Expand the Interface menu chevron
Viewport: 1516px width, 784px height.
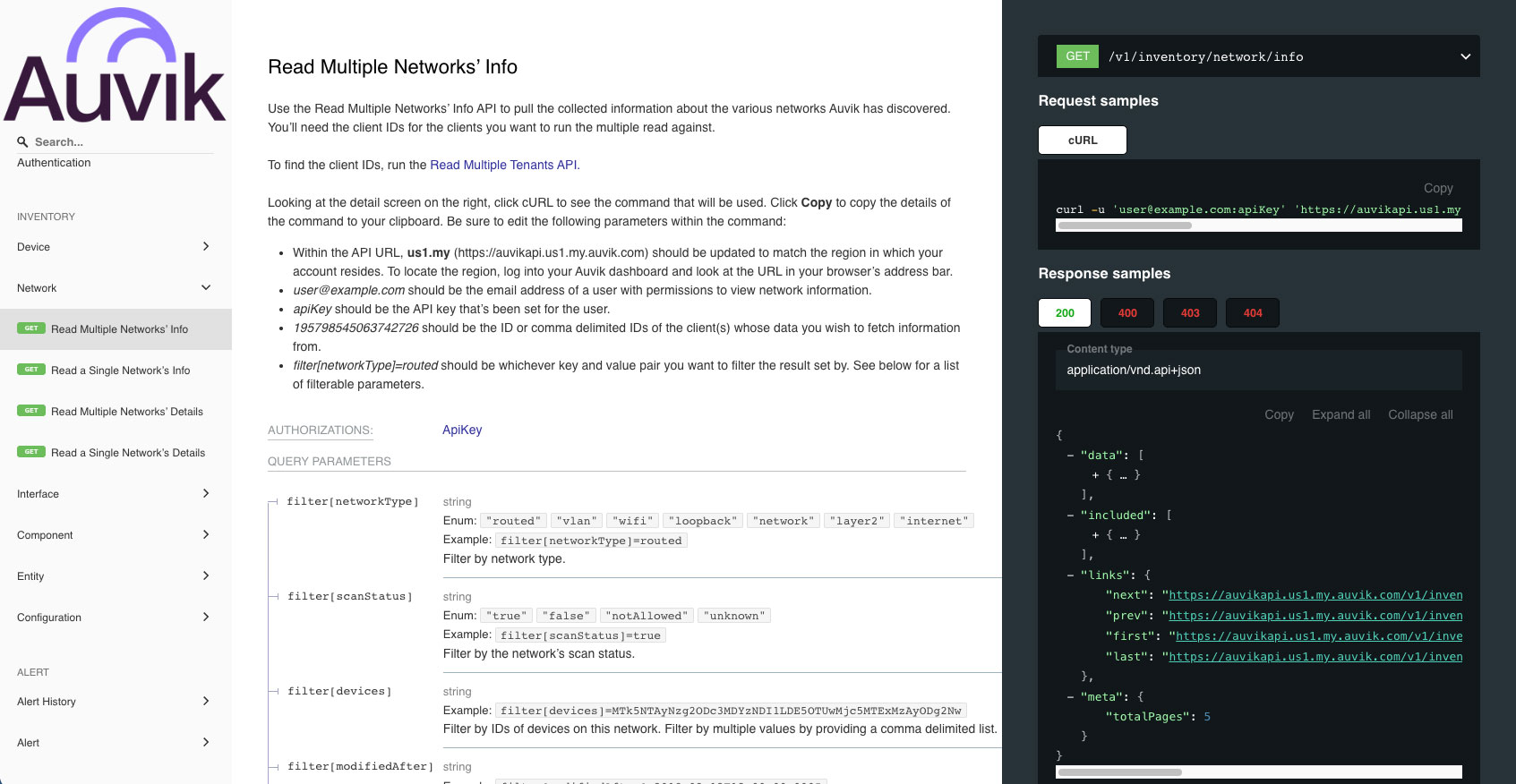[x=206, y=493]
